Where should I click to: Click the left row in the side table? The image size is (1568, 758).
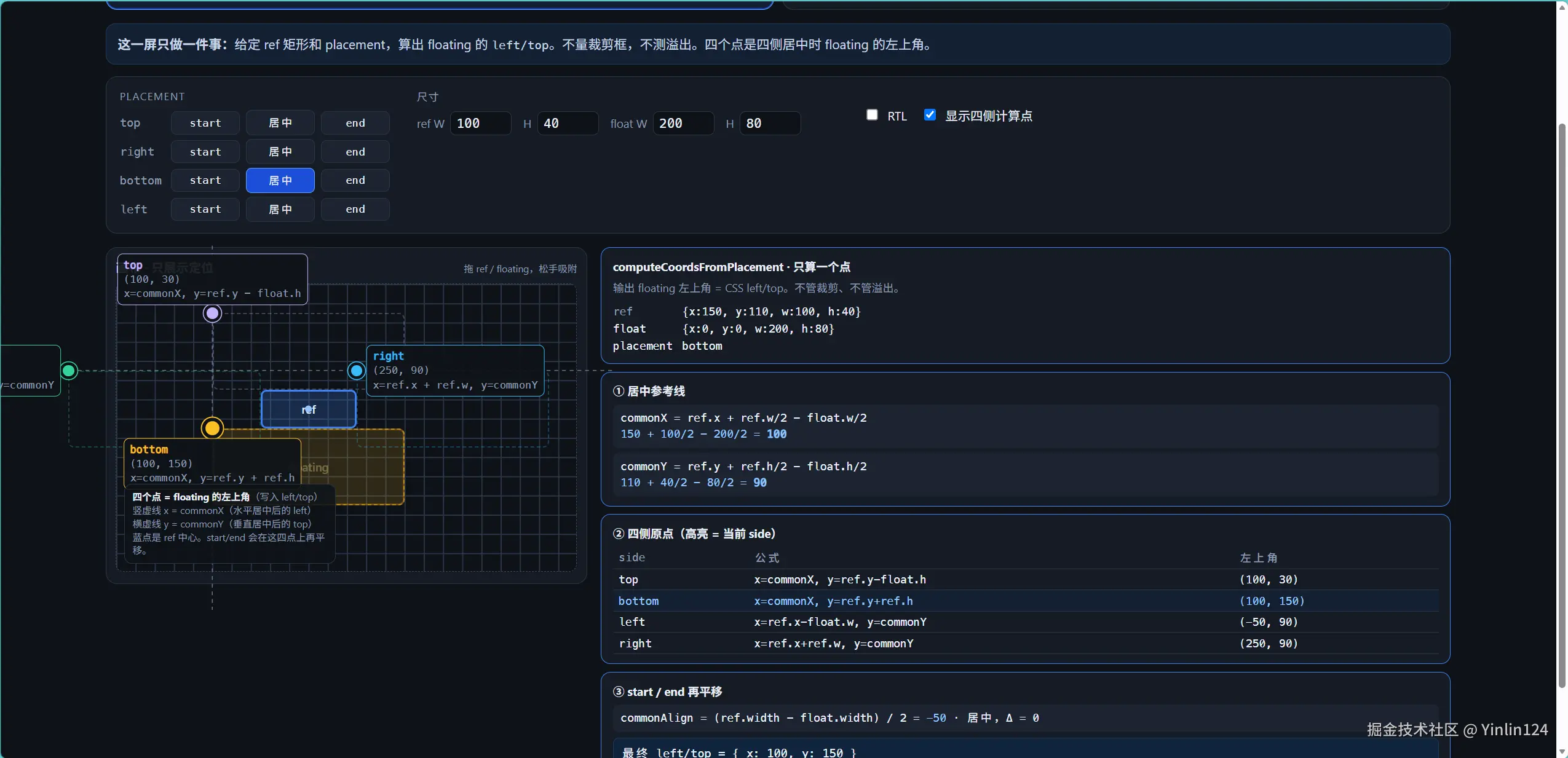pyautogui.click(x=1026, y=622)
